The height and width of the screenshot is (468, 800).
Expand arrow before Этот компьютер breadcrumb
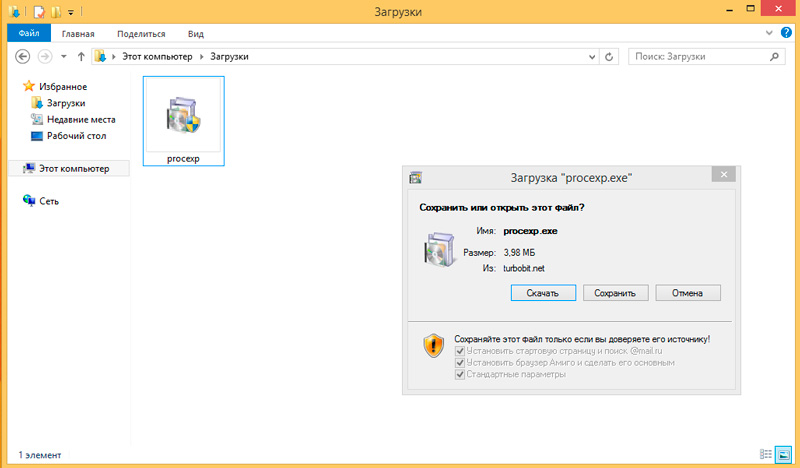114,57
